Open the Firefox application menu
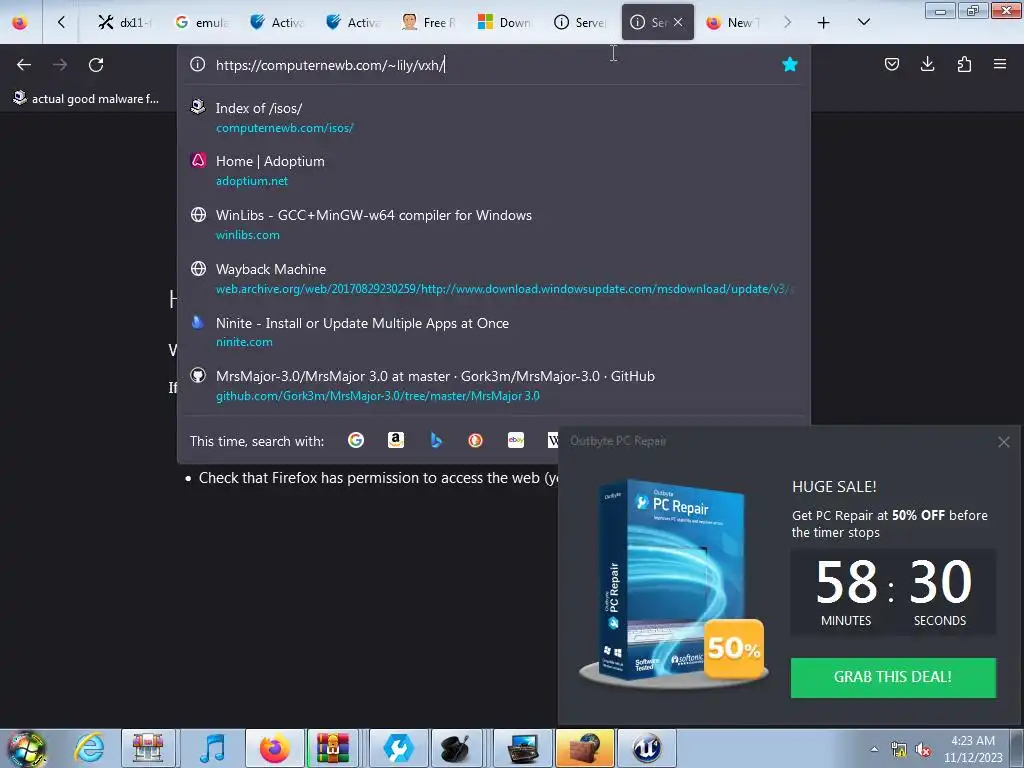Image resolution: width=1024 pixels, height=768 pixels. (1000, 64)
